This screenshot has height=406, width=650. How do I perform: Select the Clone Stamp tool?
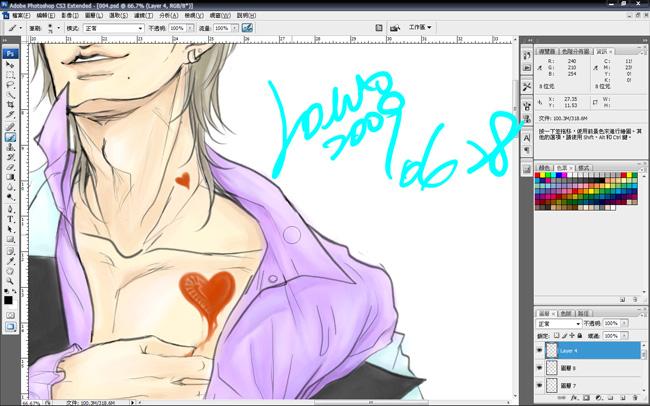(10, 147)
